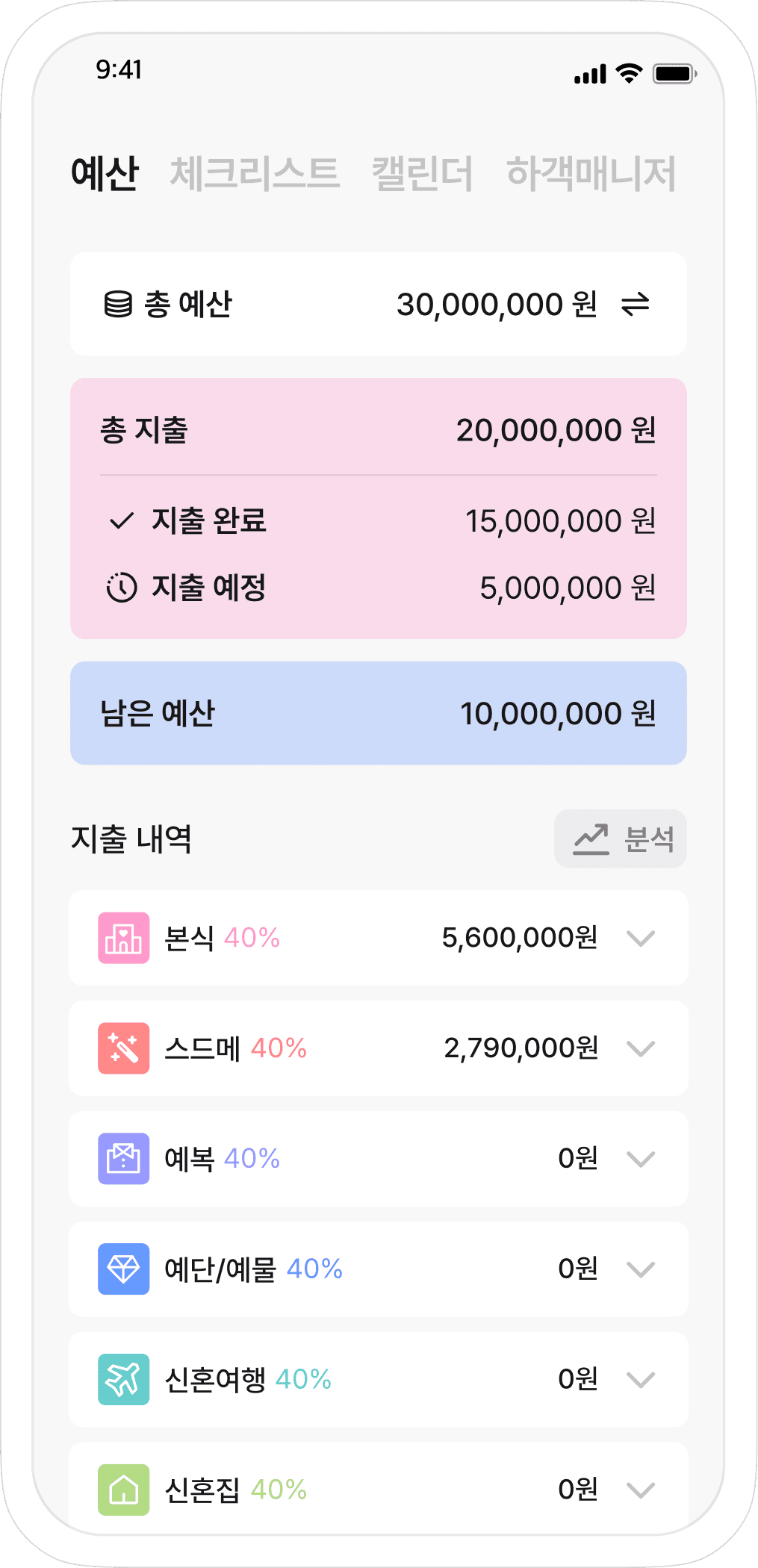The height and width of the screenshot is (1568, 758).
Task: Tap the red 스드메 magic wand icon
Action: coord(124,1048)
